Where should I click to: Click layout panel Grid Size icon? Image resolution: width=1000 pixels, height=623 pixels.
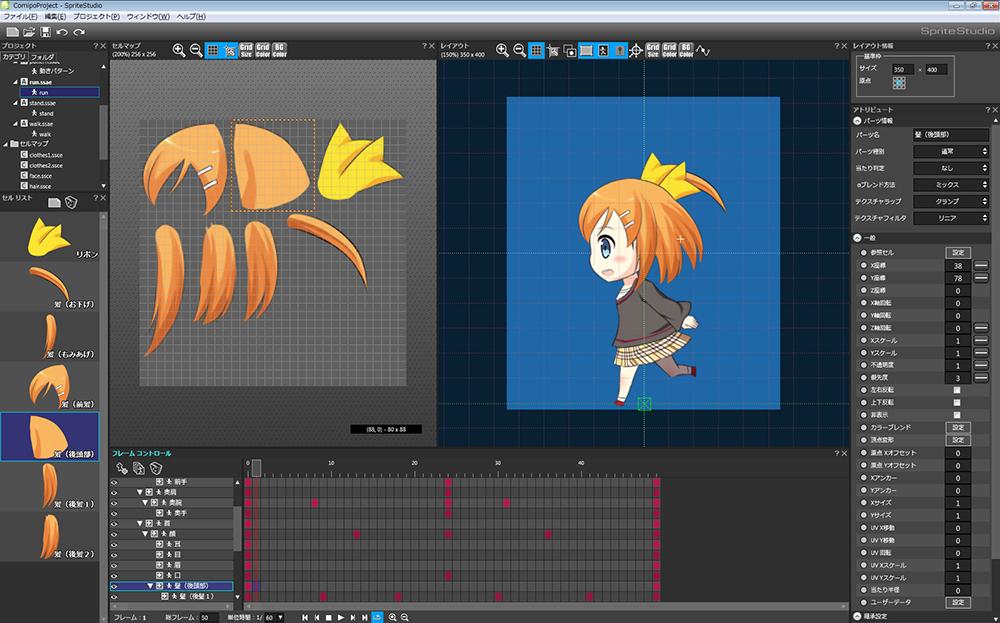[652, 50]
